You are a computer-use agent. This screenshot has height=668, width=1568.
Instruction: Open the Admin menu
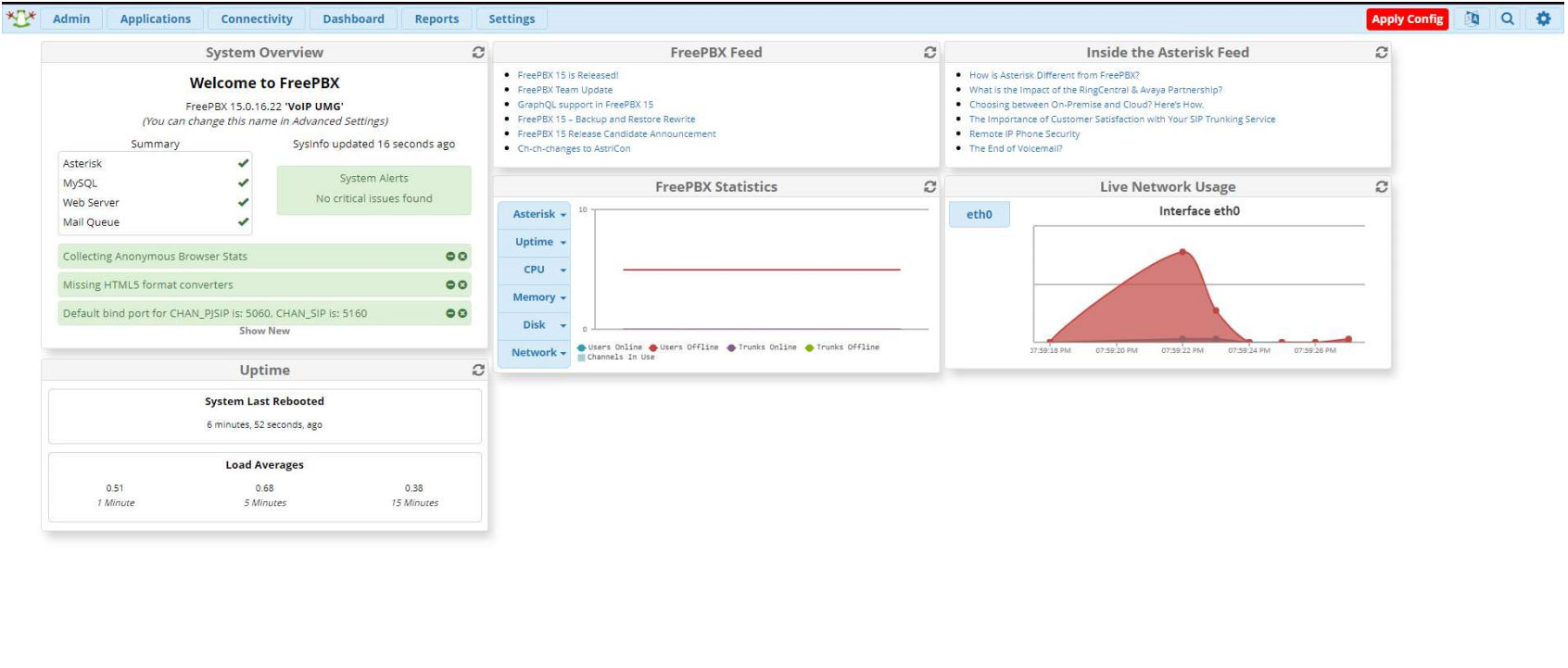point(71,19)
